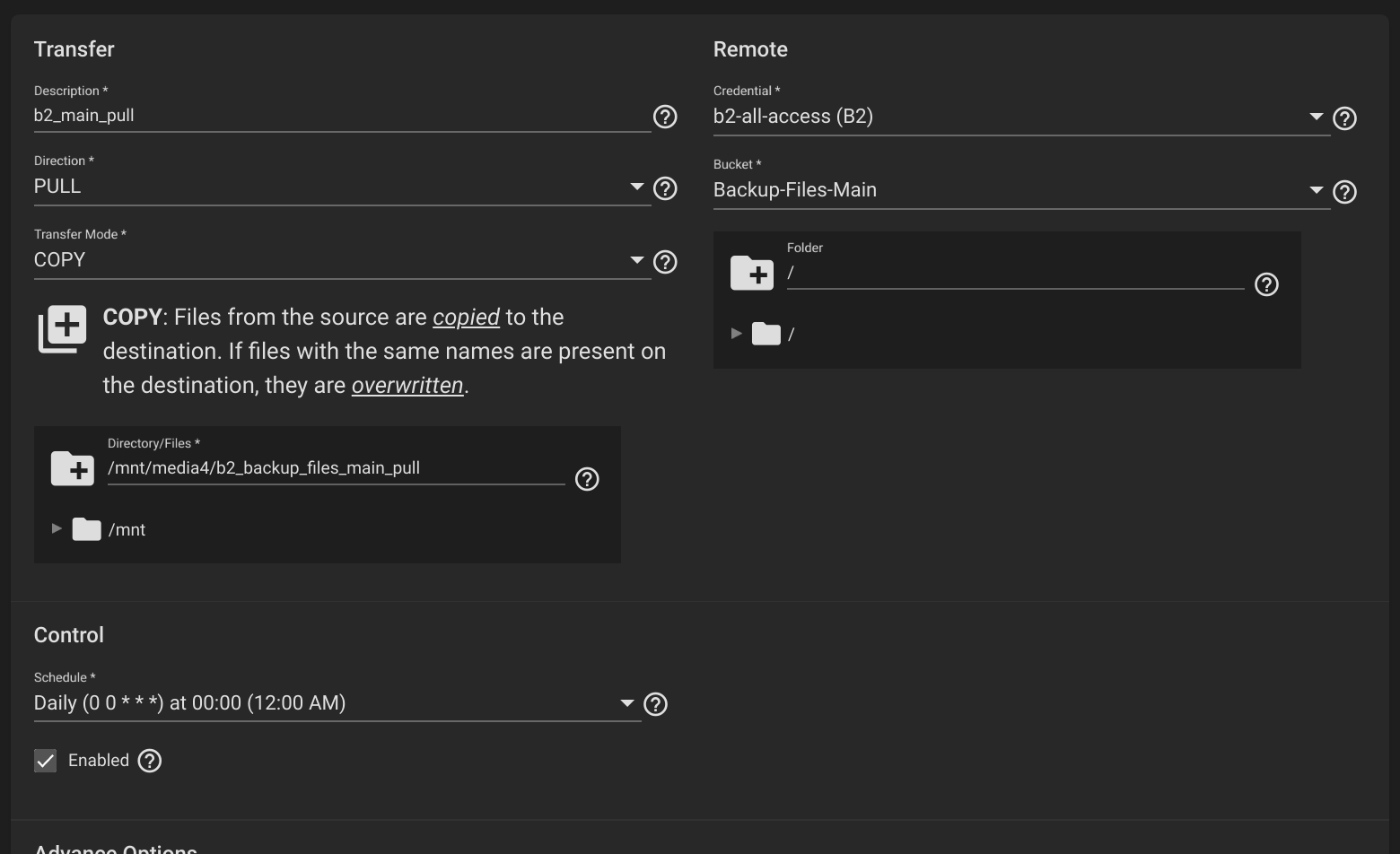The image size is (1400, 854).
Task: Click the underlined word 'overwritten'
Action: pyautogui.click(x=407, y=386)
